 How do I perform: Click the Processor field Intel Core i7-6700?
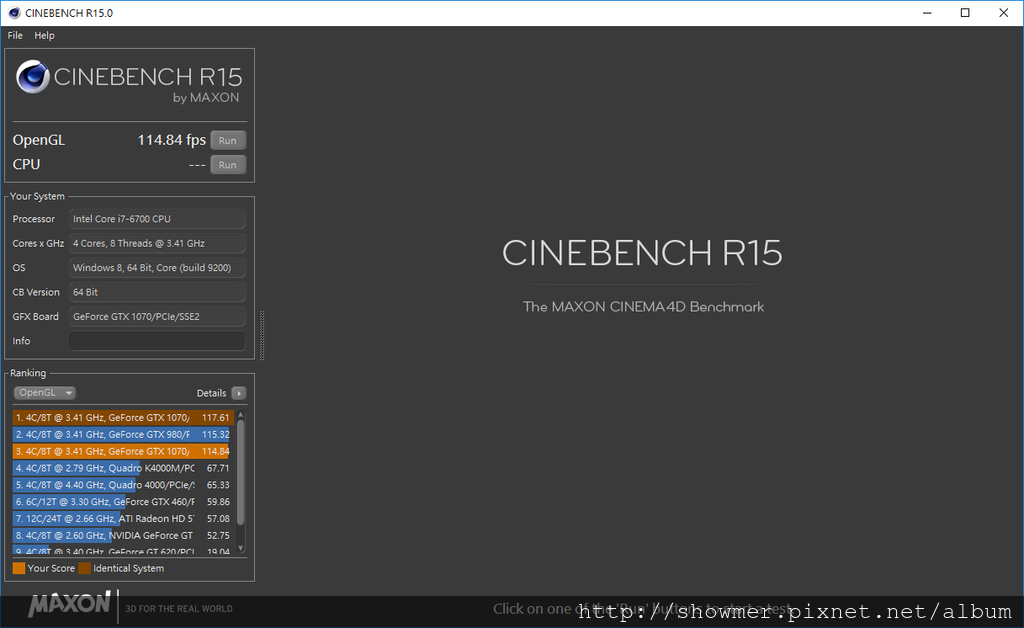click(157, 219)
